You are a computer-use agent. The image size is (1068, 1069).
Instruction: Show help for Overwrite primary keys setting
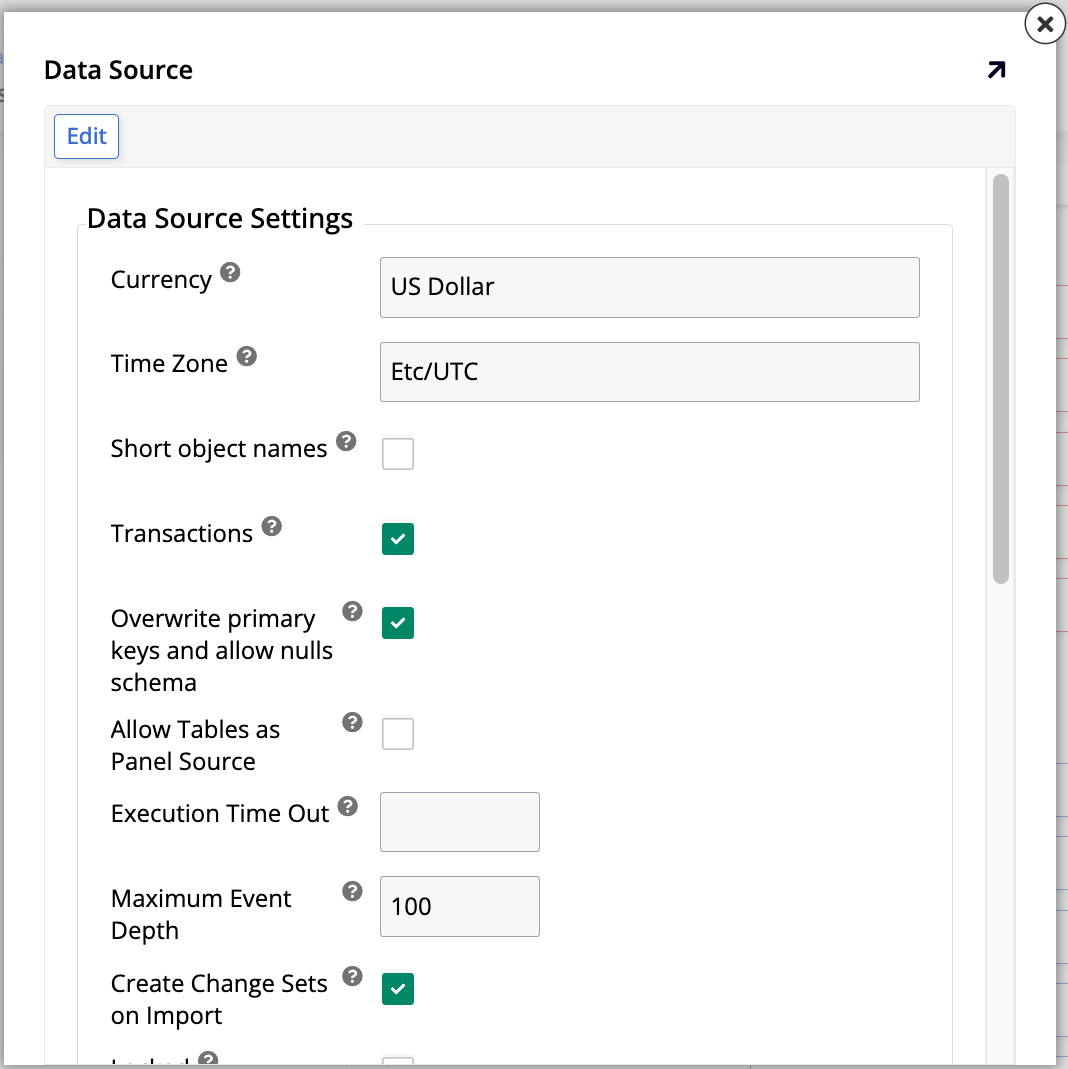(x=352, y=612)
